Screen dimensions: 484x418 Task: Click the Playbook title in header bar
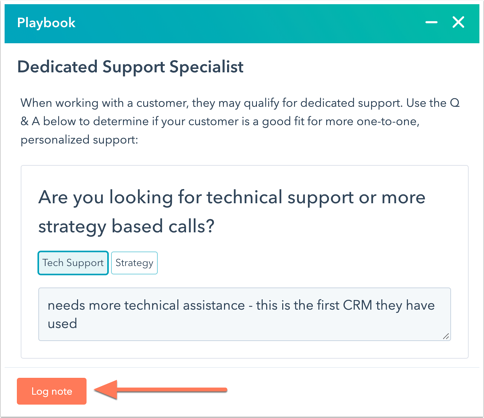[46, 23]
